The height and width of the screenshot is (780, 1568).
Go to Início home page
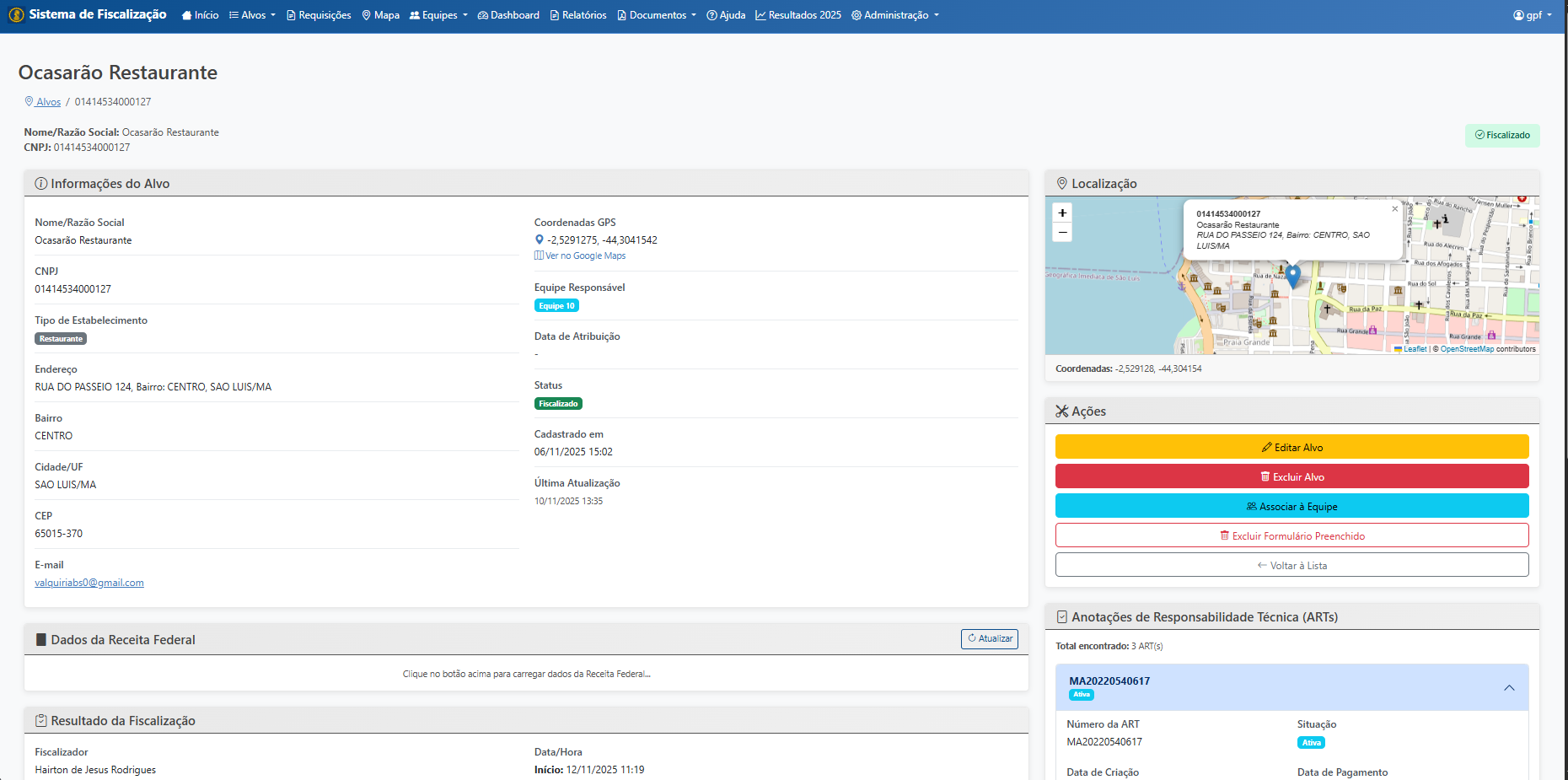[x=200, y=15]
